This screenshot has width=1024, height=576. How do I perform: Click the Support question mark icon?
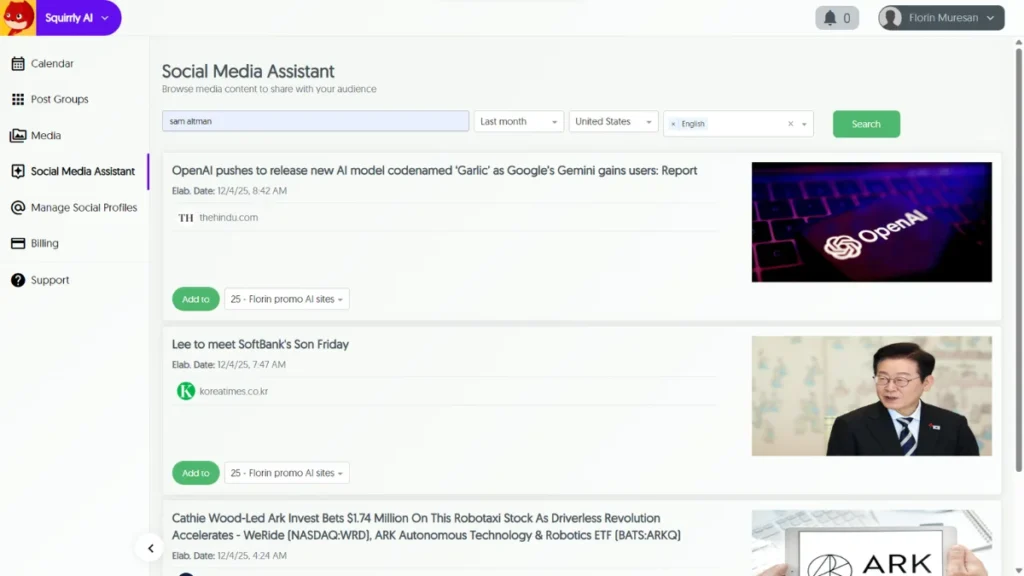[x=18, y=281]
